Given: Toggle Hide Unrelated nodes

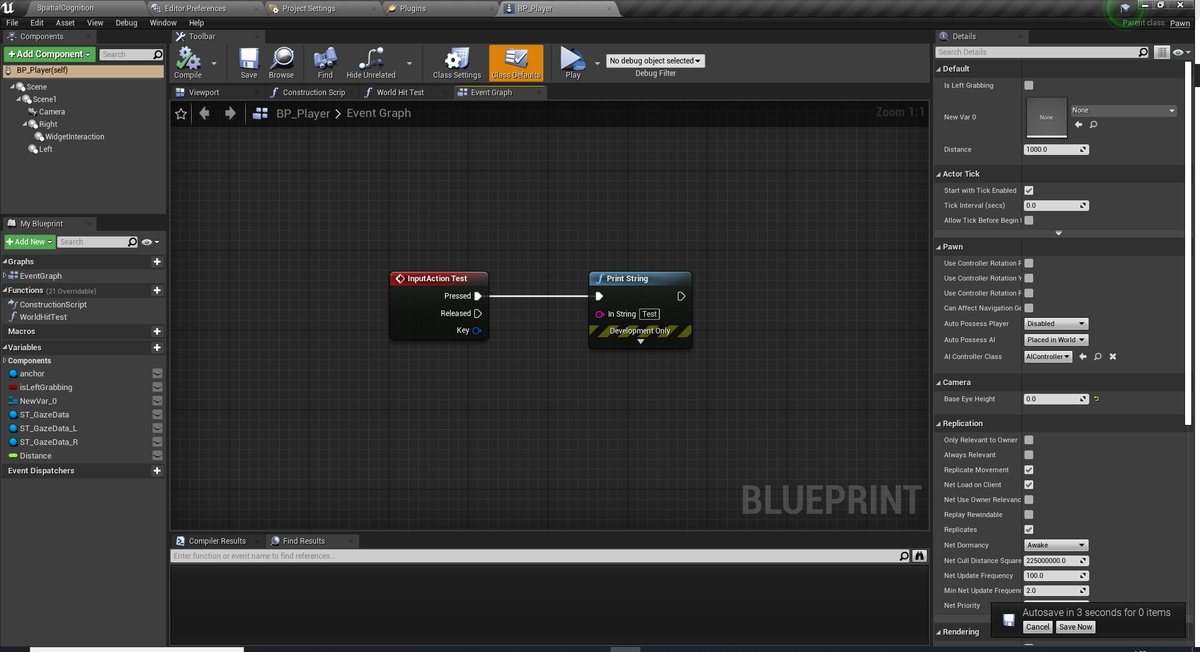Looking at the screenshot, I should (x=371, y=63).
